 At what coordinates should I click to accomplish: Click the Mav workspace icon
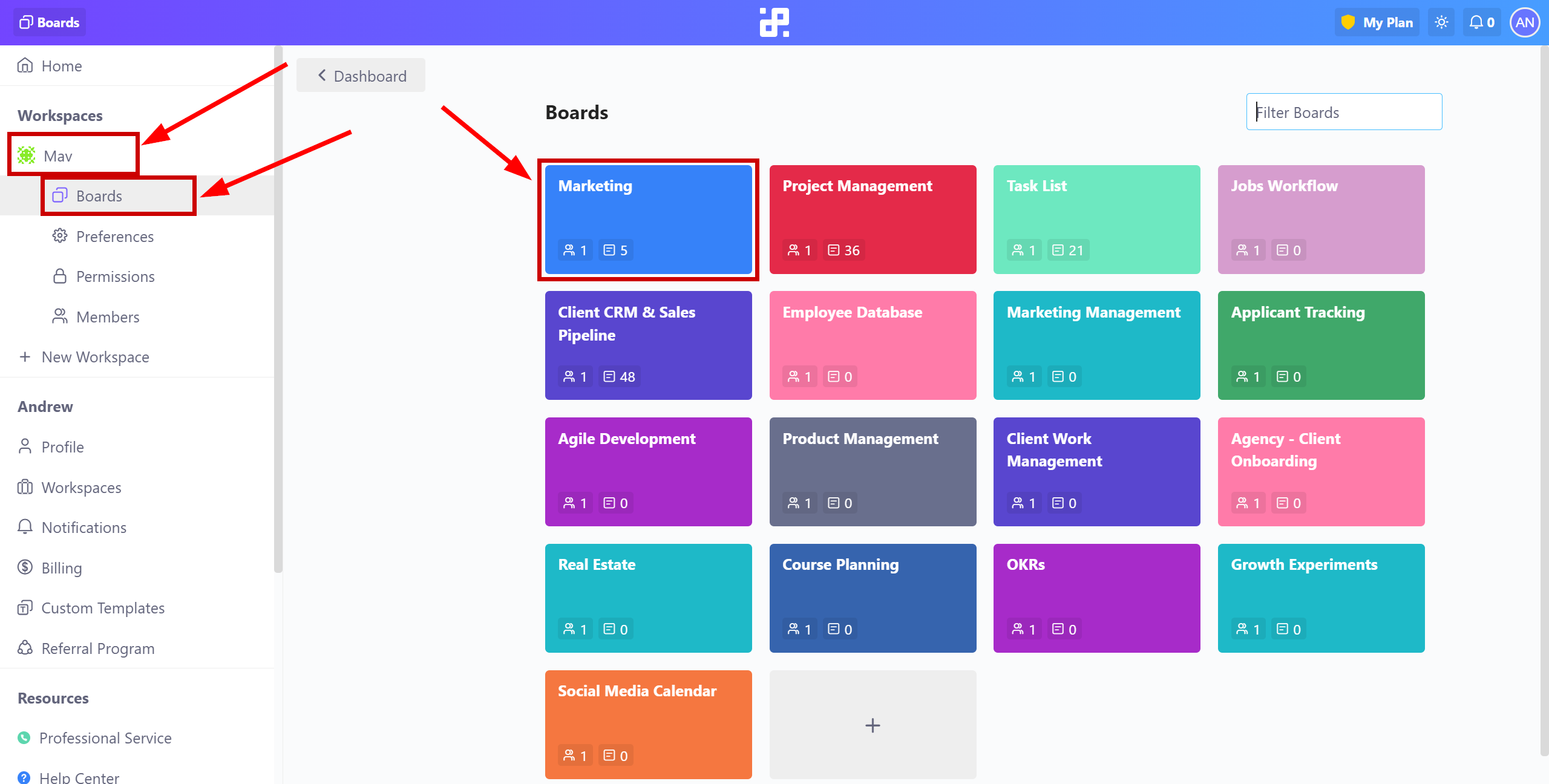click(27, 155)
